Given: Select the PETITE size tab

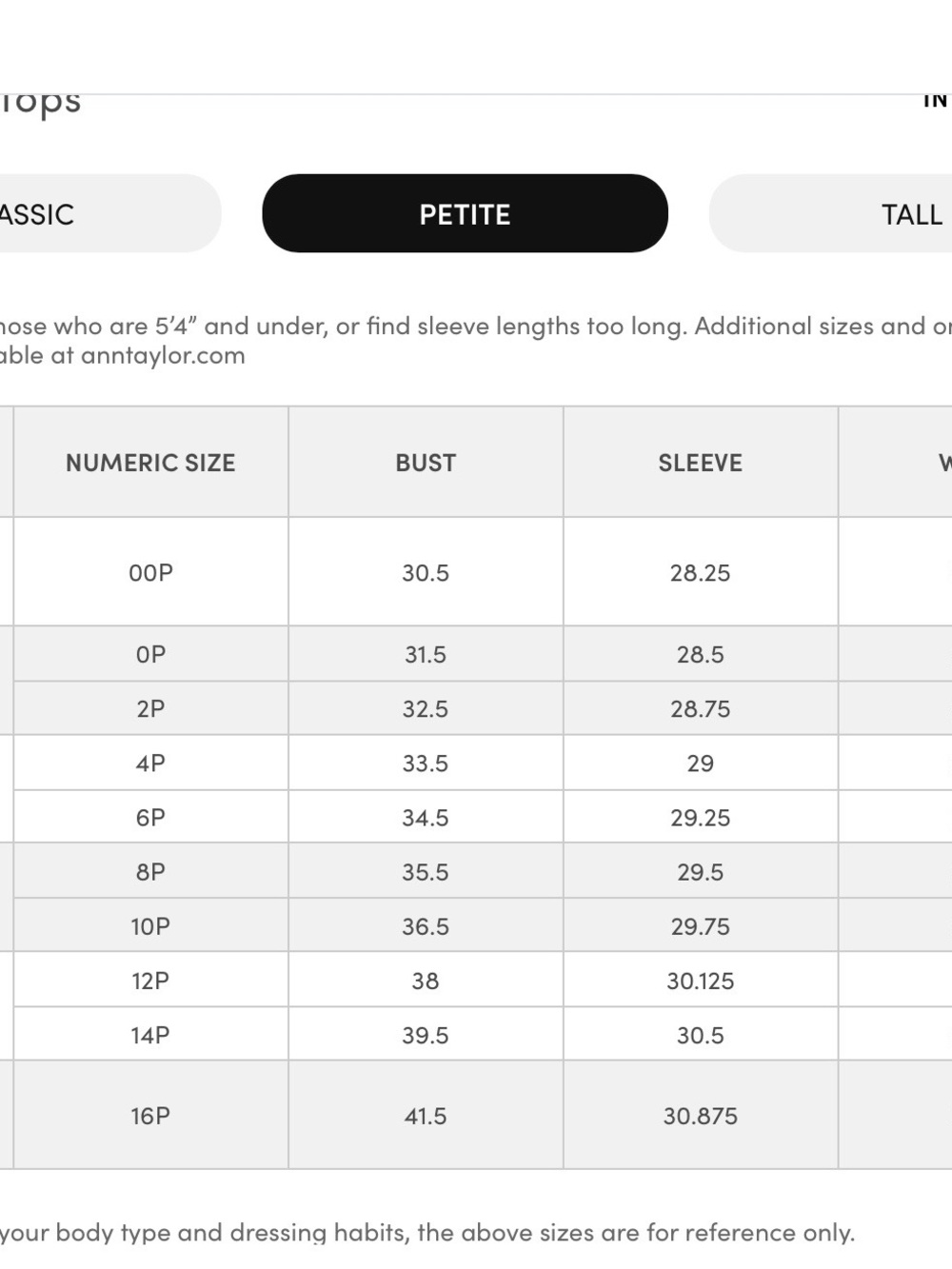Looking at the screenshot, I should click(465, 213).
